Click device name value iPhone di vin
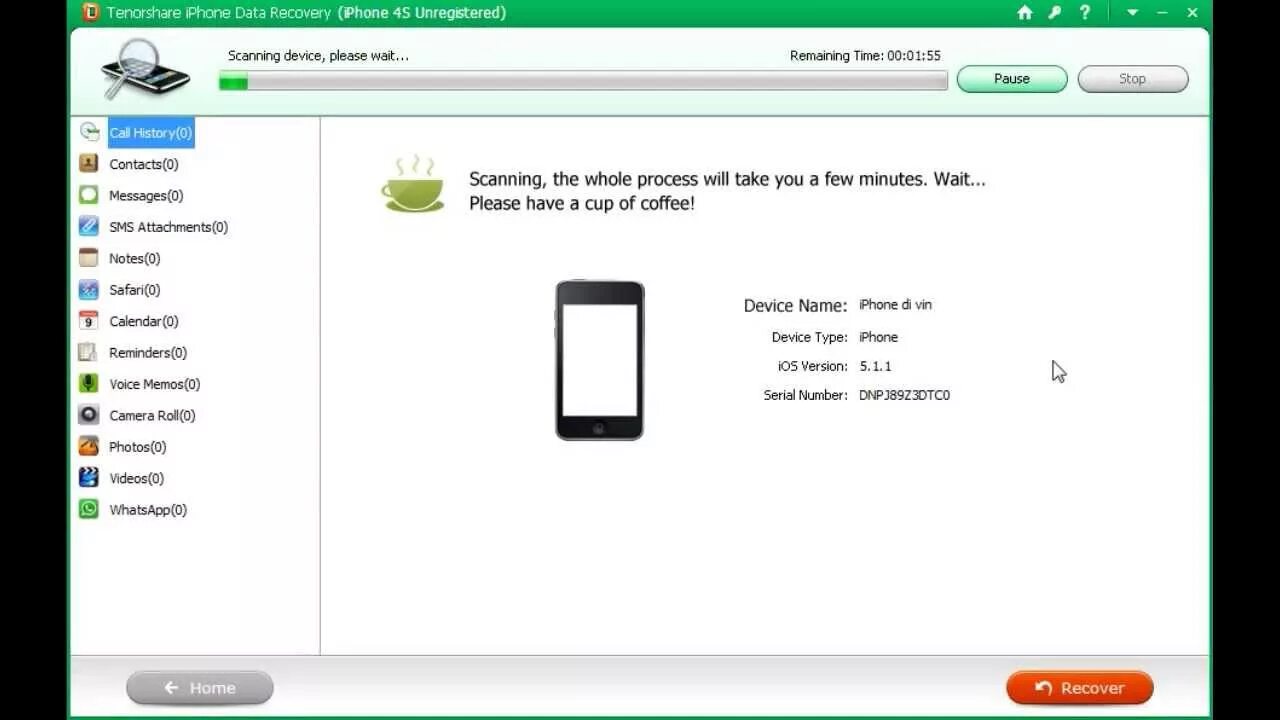The width and height of the screenshot is (1280, 720). [x=895, y=305]
